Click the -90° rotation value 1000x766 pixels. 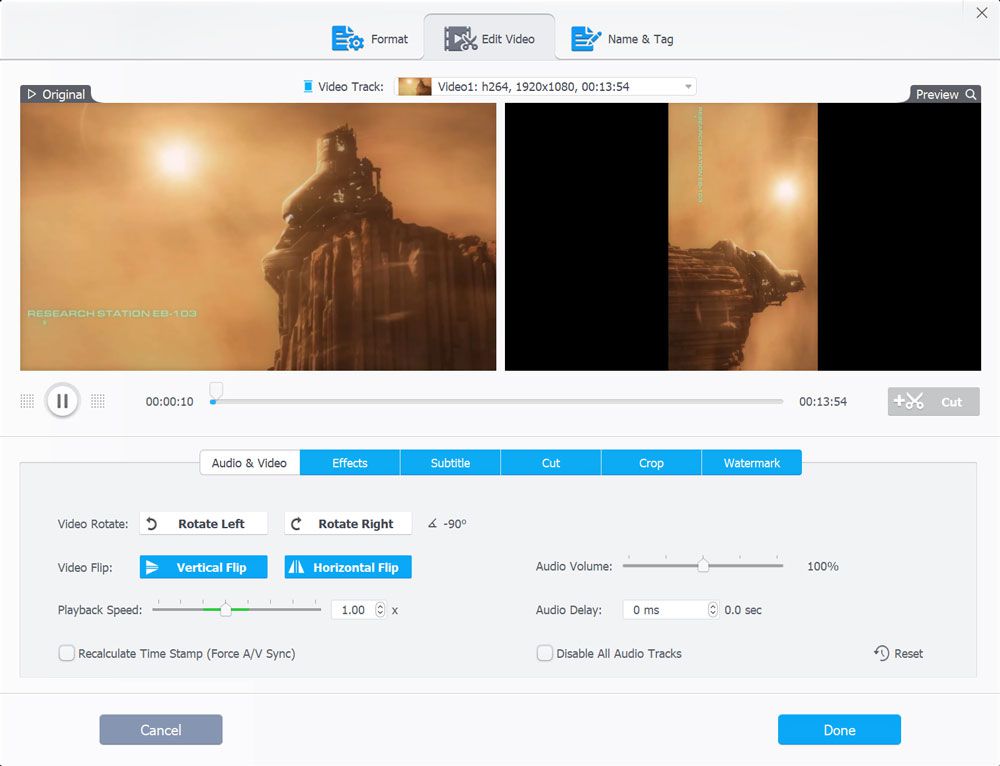point(455,524)
